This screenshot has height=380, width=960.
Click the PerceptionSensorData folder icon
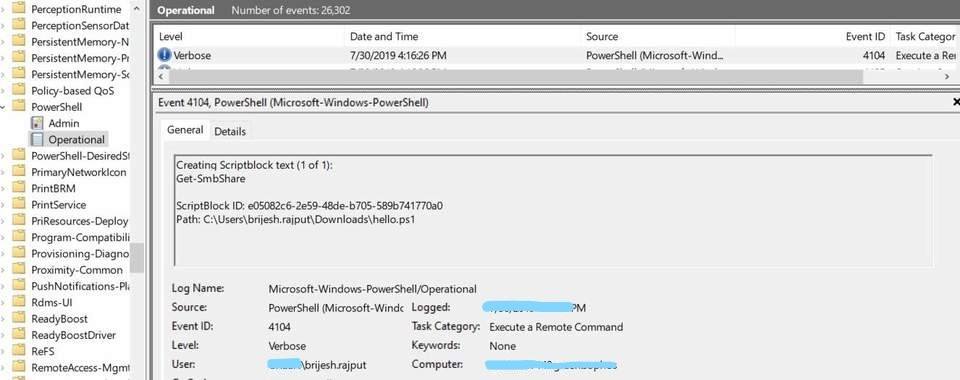[19, 25]
